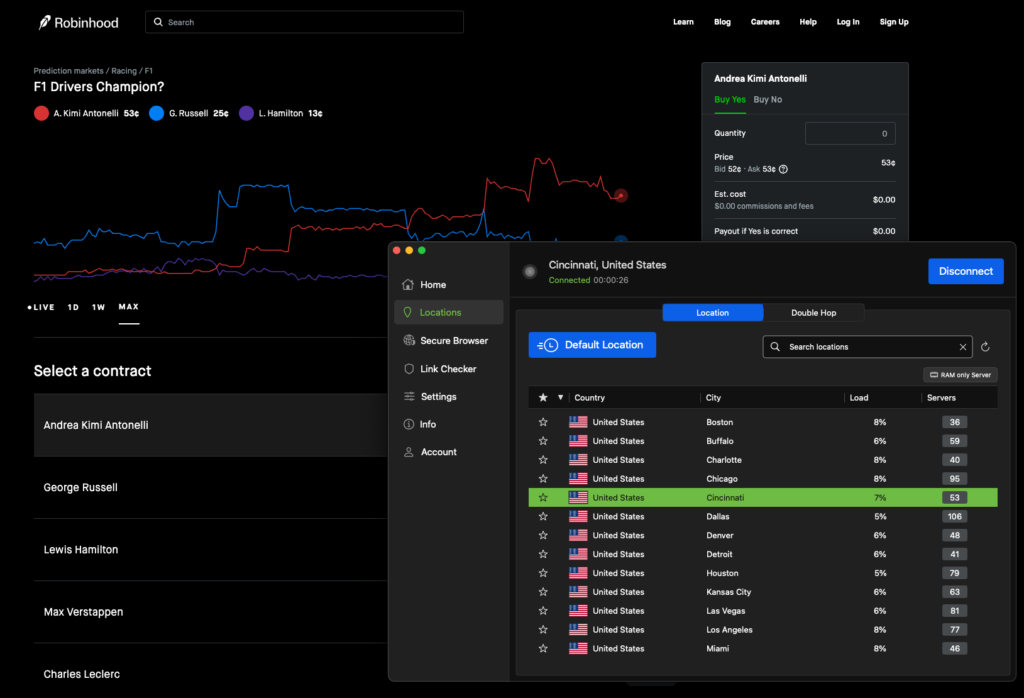Select the Houston server row
The image size is (1024, 698).
point(763,573)
